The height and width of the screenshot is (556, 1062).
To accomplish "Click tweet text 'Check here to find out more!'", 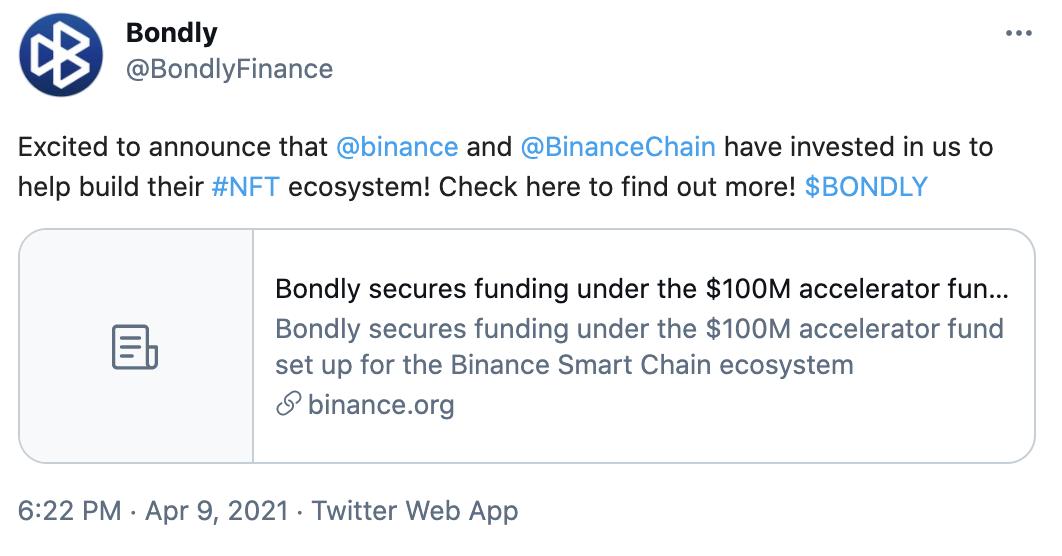I will coord(617,186).
